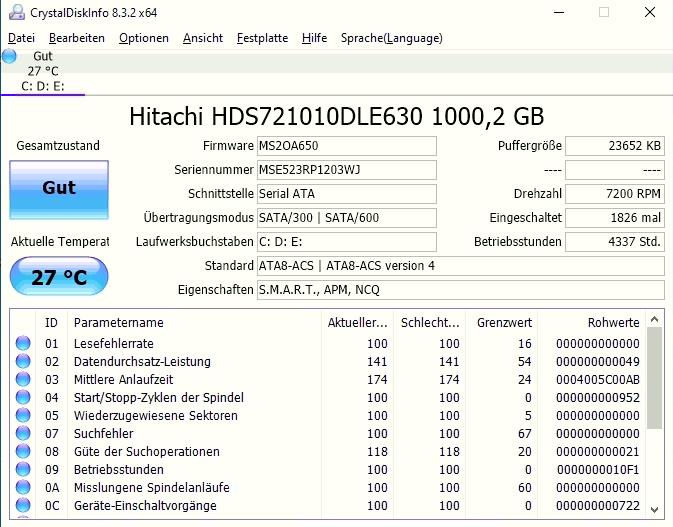Click raw value 0000000010F1

598,470
